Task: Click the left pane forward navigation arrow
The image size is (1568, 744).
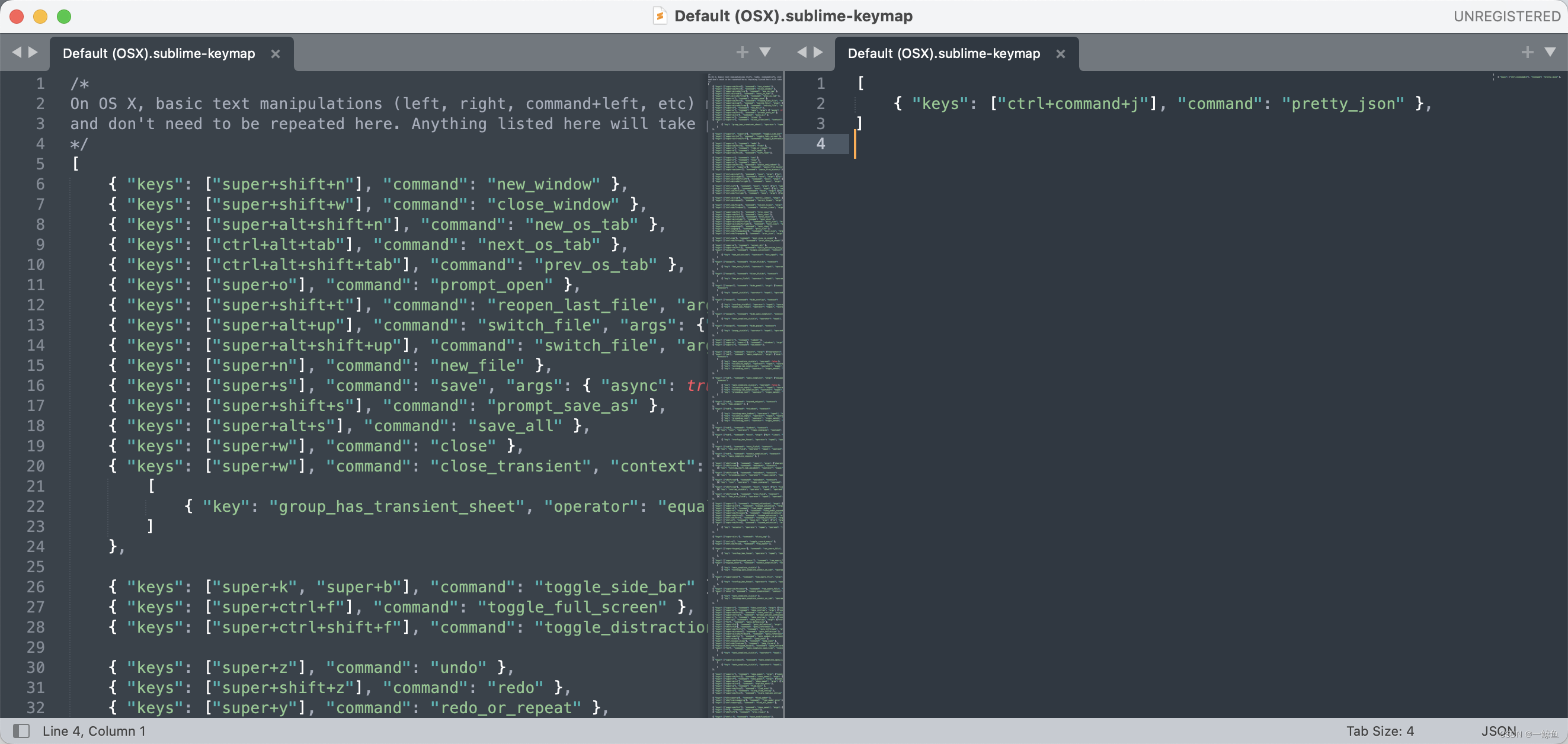Action: 33,52
